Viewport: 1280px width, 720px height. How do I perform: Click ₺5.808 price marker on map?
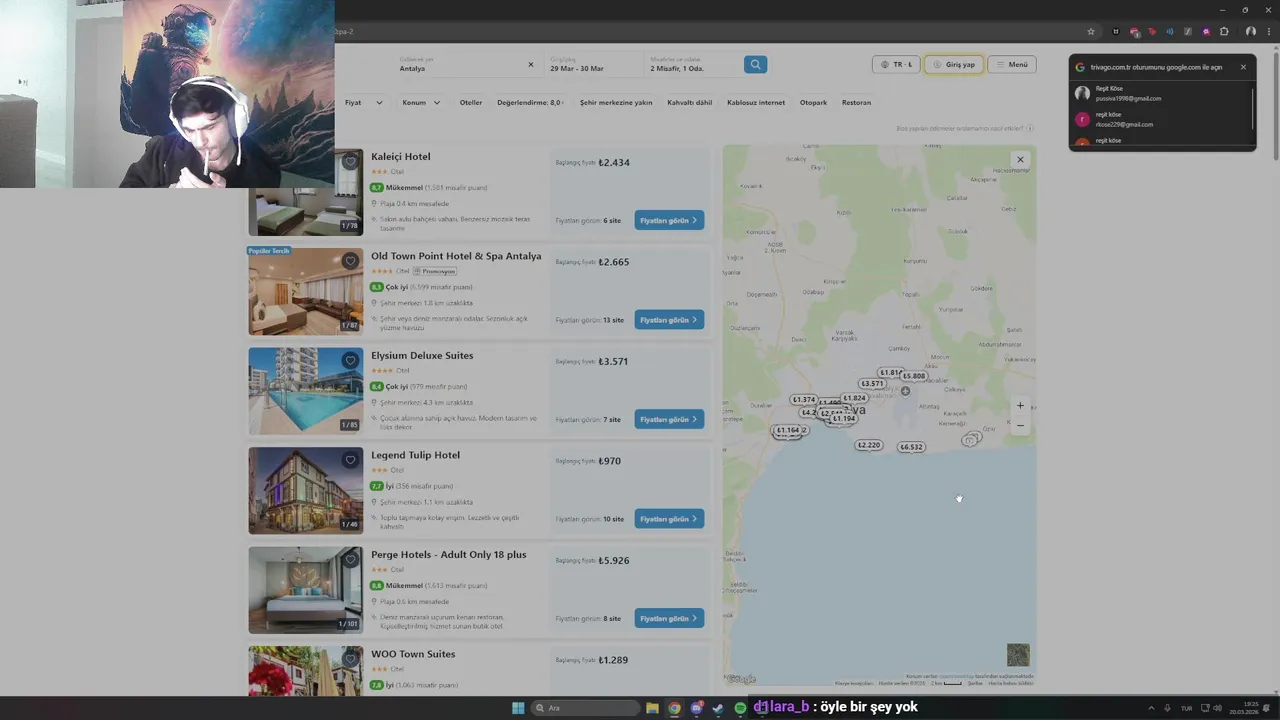coord(913,376)
